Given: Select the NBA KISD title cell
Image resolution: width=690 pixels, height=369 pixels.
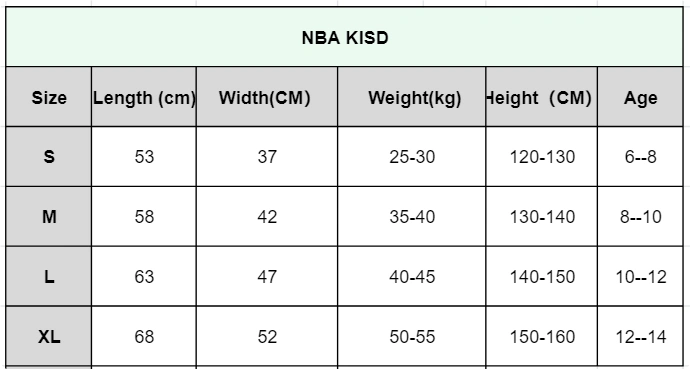Looking at the screenshot, I should [345, 37].
